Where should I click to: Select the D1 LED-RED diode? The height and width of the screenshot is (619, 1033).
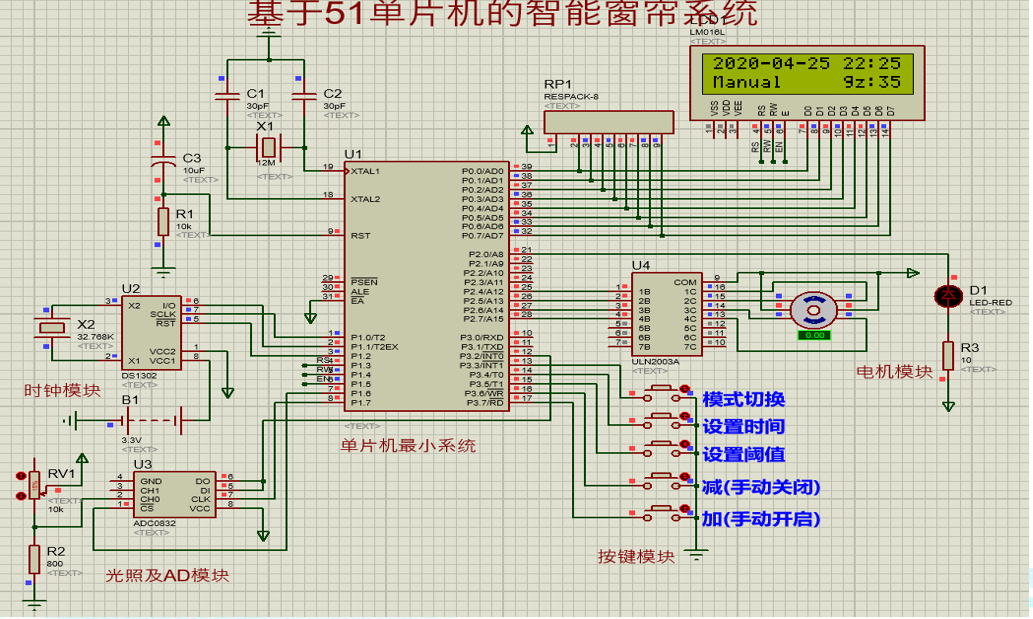(x=949, y=296)
